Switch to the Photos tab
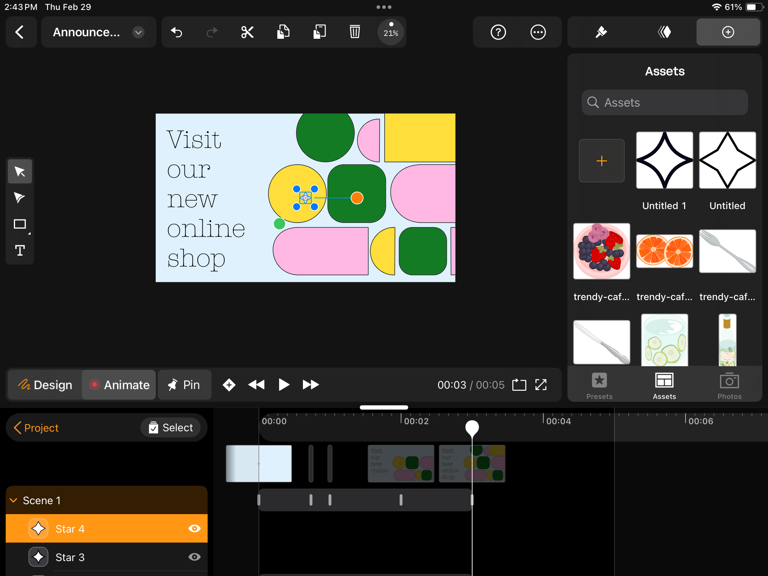 pos(729,386)
